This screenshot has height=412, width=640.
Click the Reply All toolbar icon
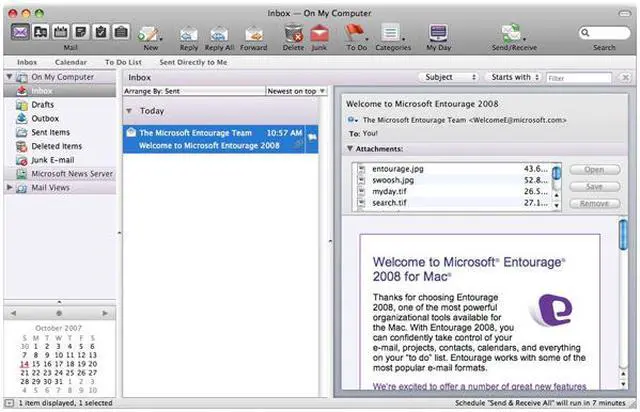(x=219, y=34)
